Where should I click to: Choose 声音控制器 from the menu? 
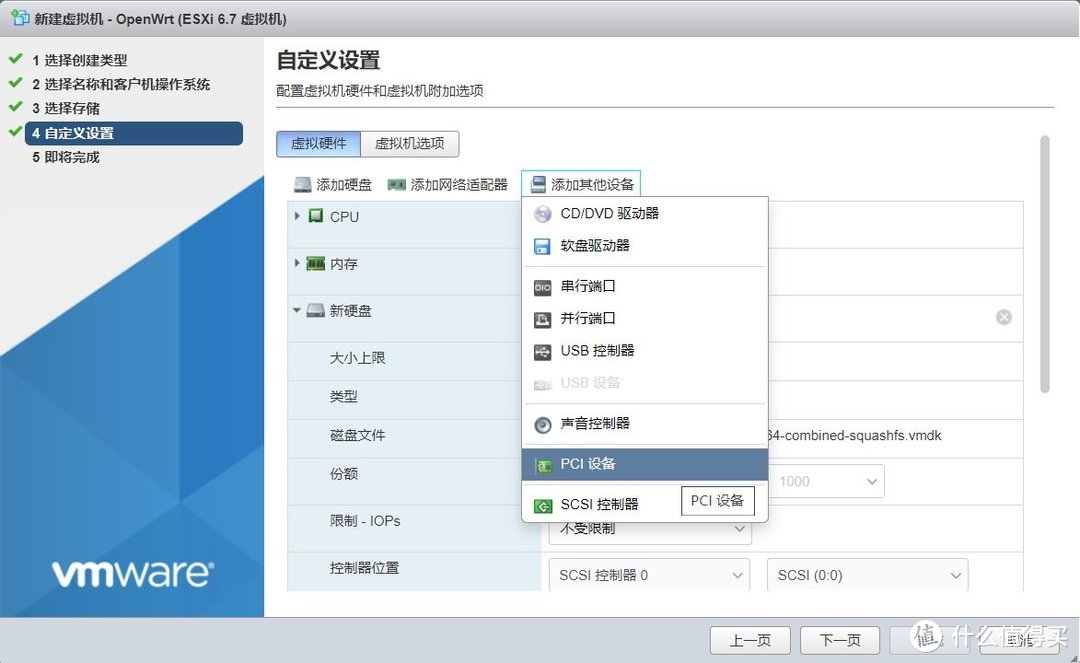click(645, 424)
